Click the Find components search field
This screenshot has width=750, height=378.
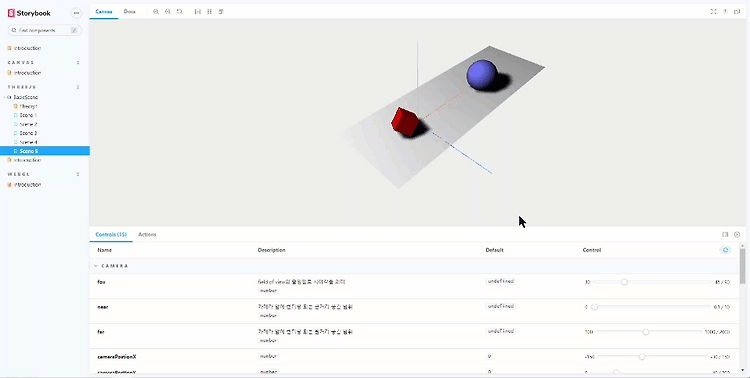[x=44, y=30]
